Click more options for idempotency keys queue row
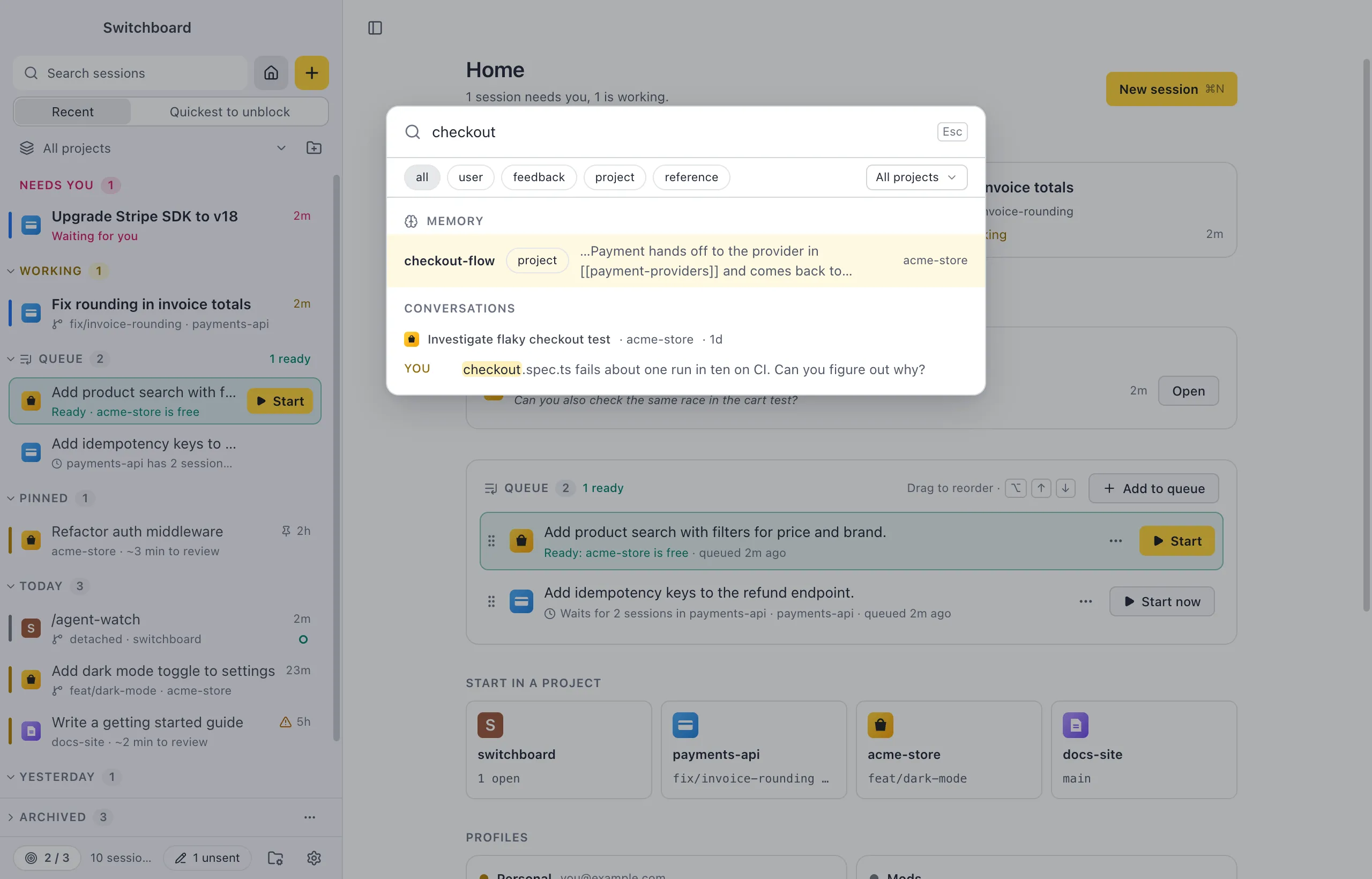This screenshot has width=1372, height=879. pyautogui.click(x=1085, y=601)
